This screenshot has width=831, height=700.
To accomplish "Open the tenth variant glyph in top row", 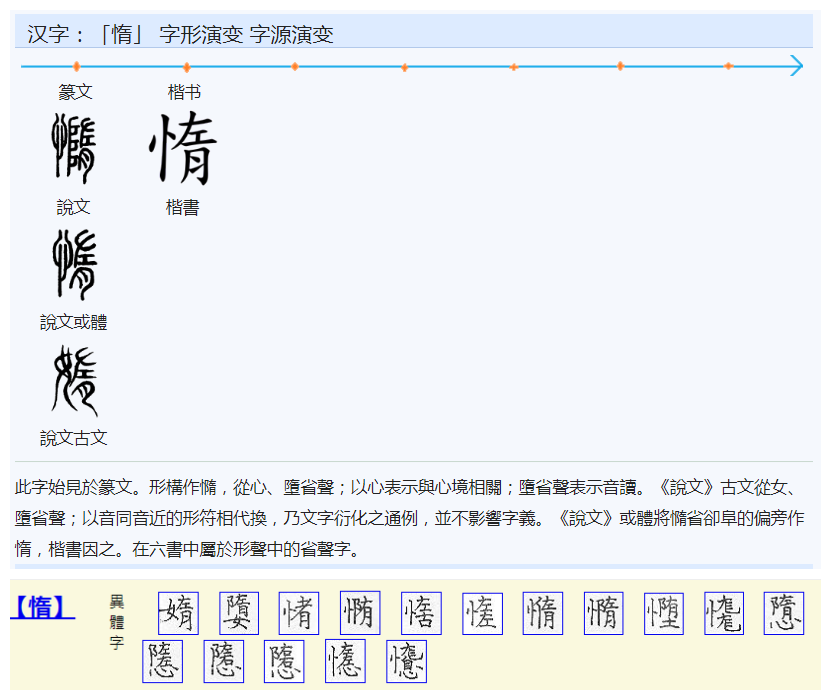I will point(724,614).
